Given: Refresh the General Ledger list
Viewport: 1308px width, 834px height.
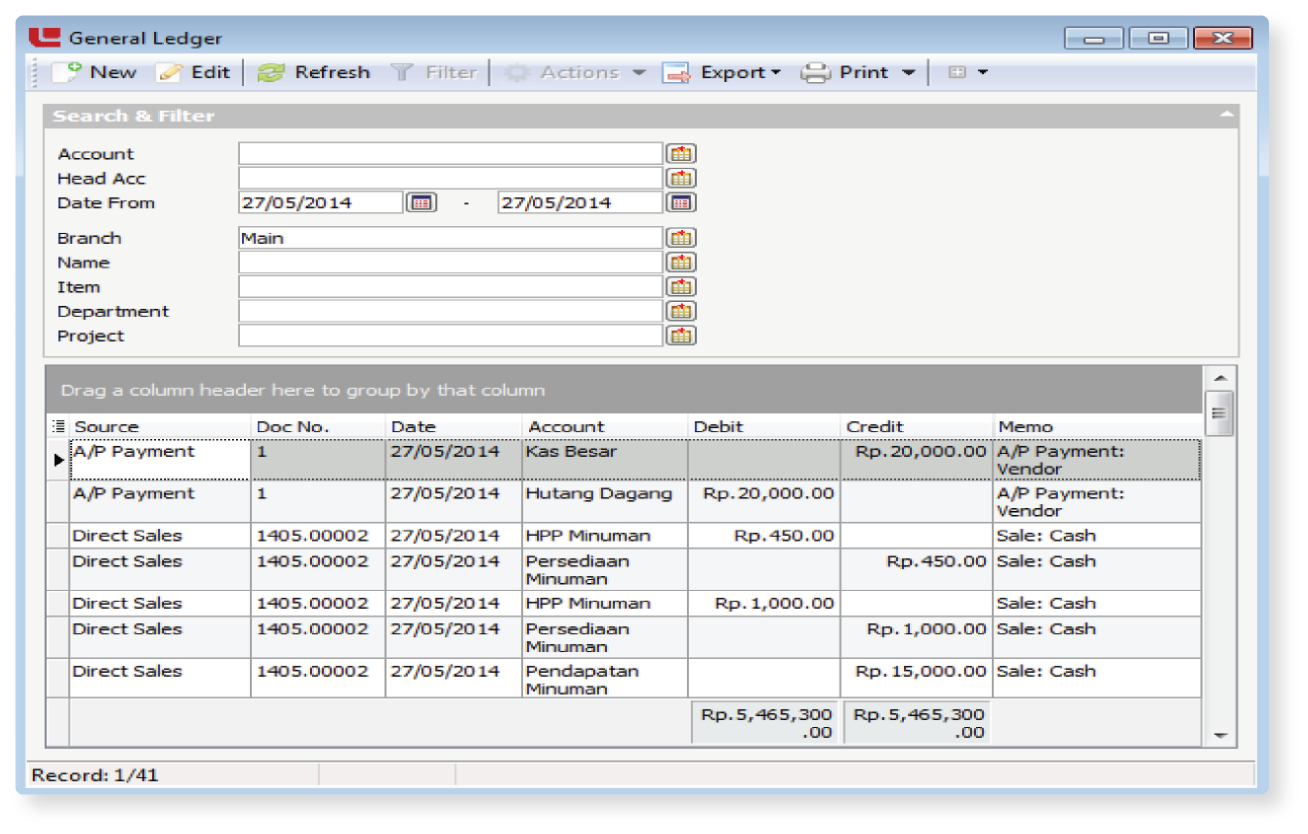Looking at the screenshot, I should [x=314, y=72].
